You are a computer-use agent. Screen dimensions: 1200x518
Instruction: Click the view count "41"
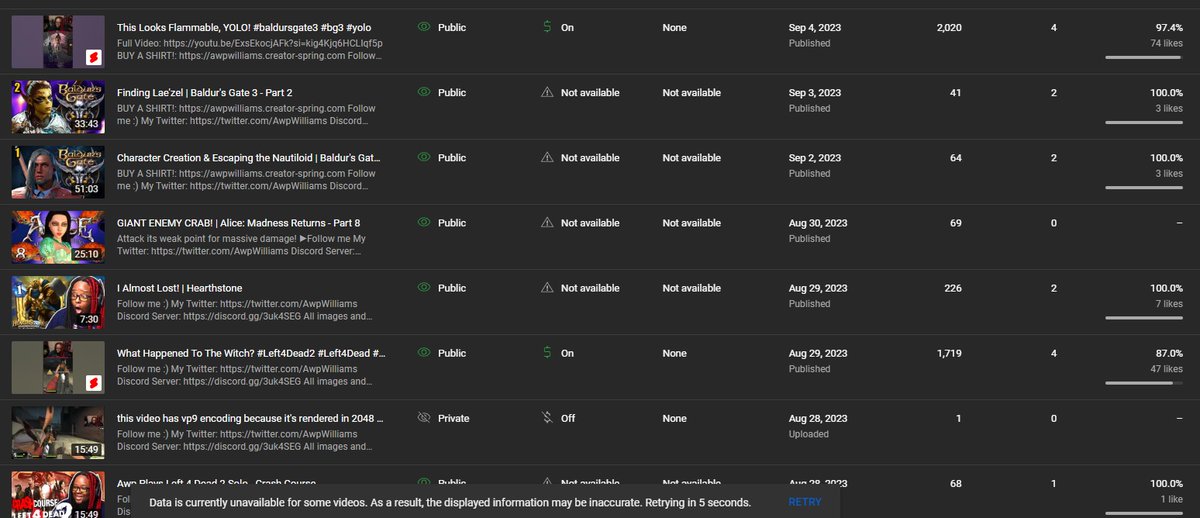pos(956,93)
